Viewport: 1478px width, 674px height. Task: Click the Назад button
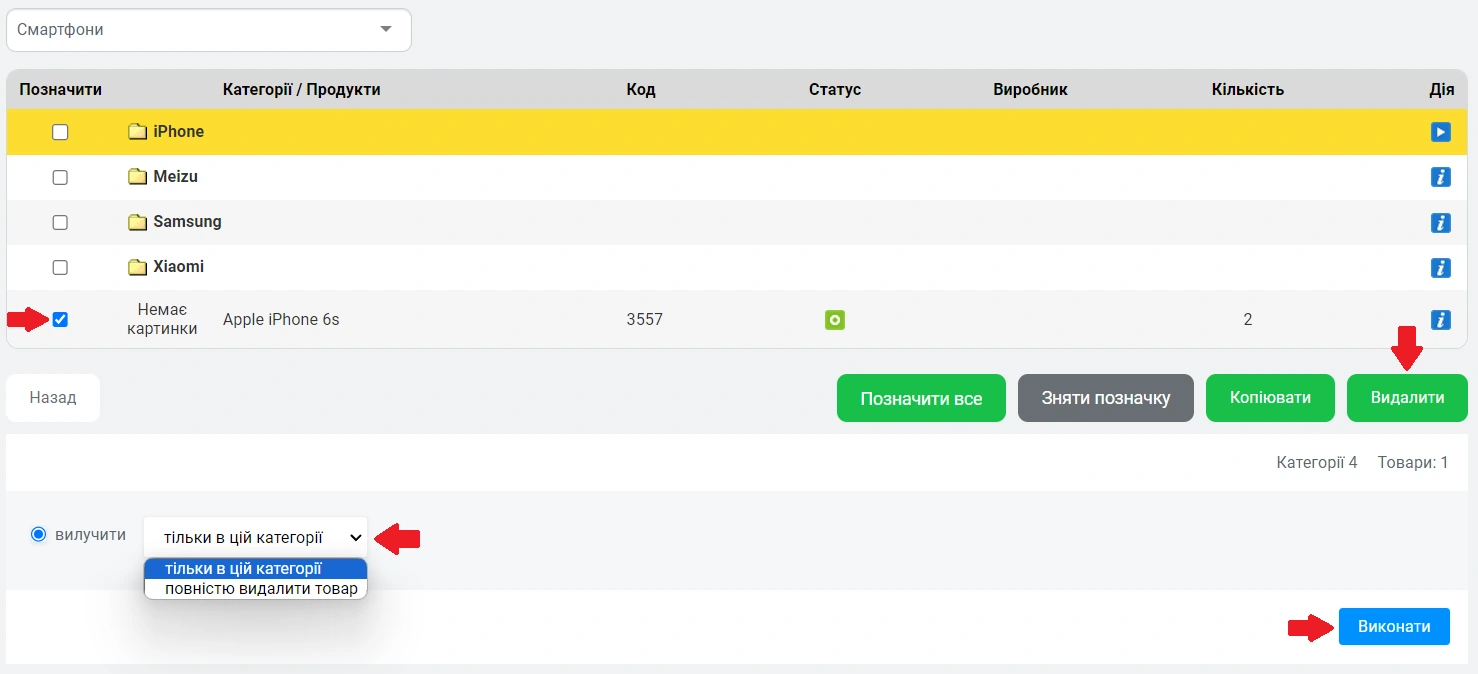click(53, 397)
